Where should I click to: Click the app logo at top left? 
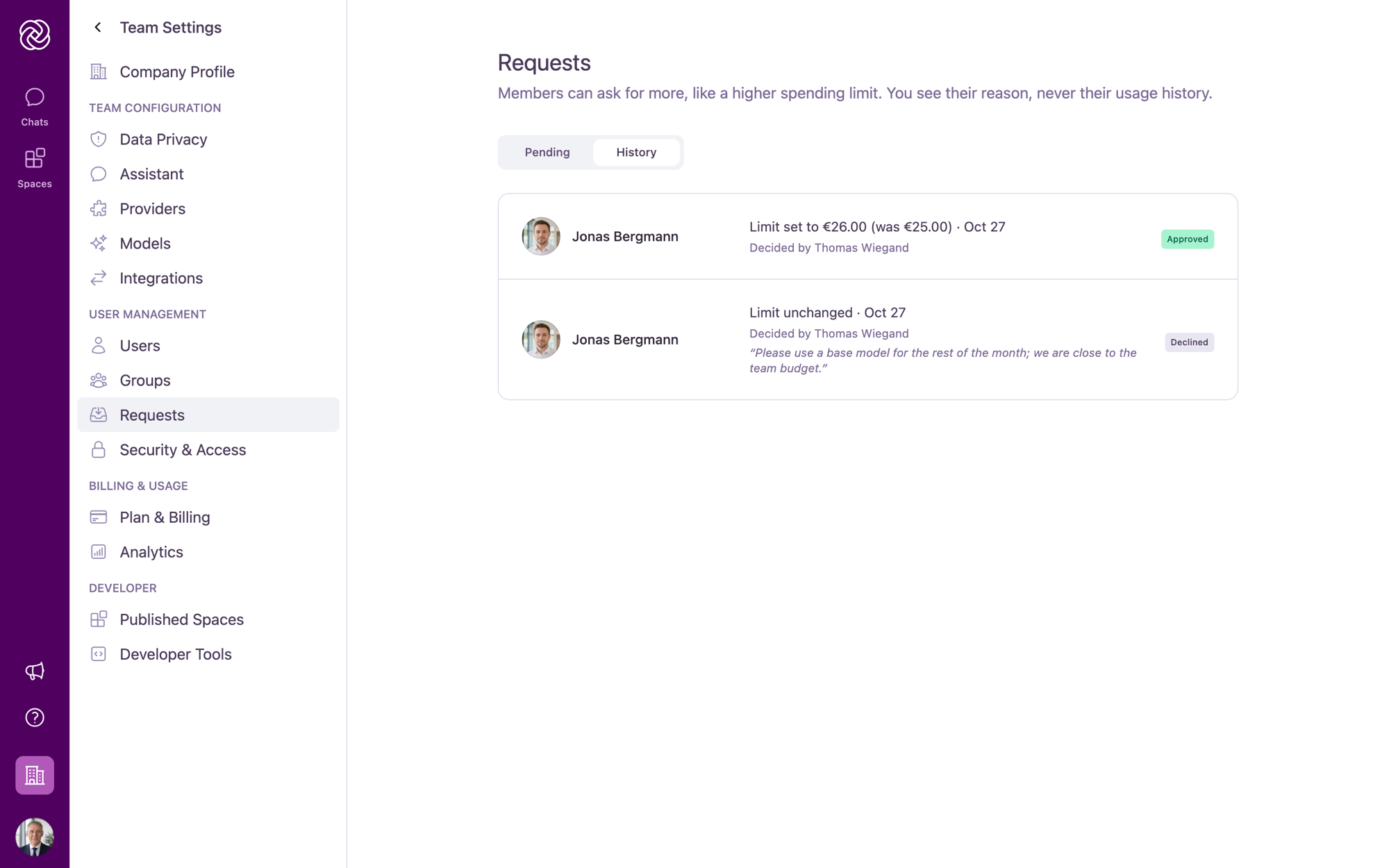pos(35,35)
